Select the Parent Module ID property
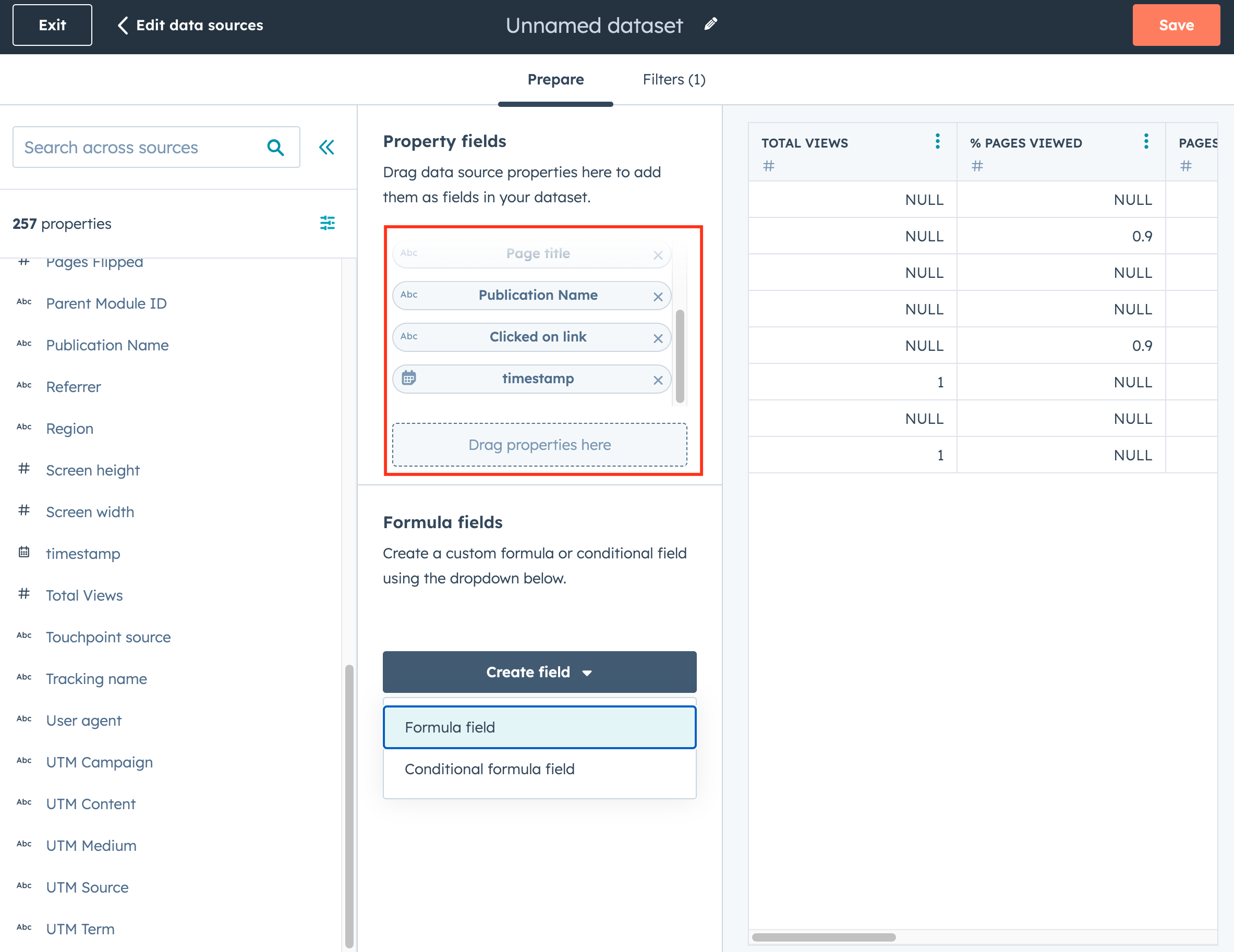Viewport: 1234px width, 952px height. (x=106, y=303)
